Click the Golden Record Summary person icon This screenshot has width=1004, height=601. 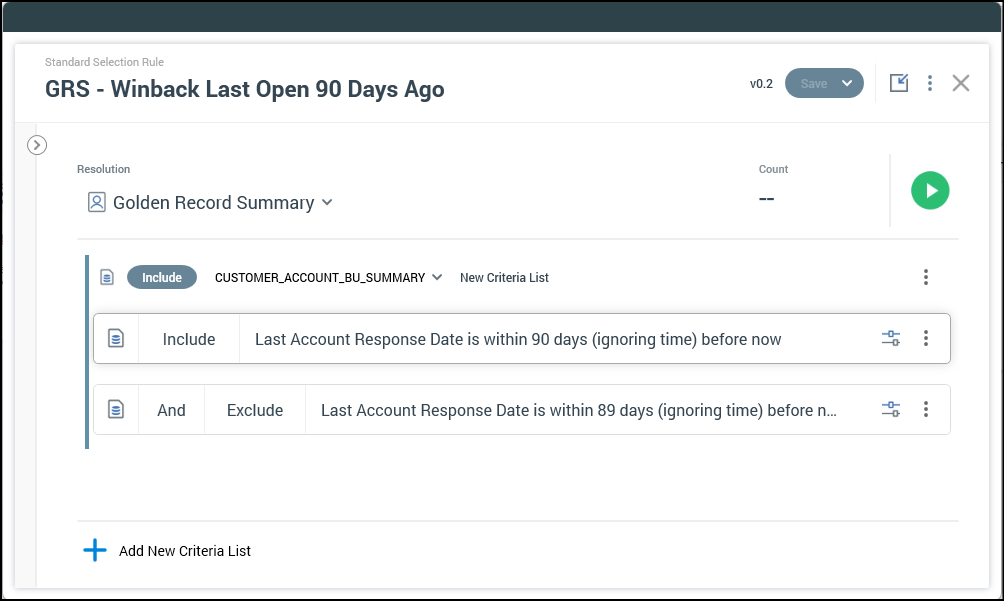click(96, 203)
